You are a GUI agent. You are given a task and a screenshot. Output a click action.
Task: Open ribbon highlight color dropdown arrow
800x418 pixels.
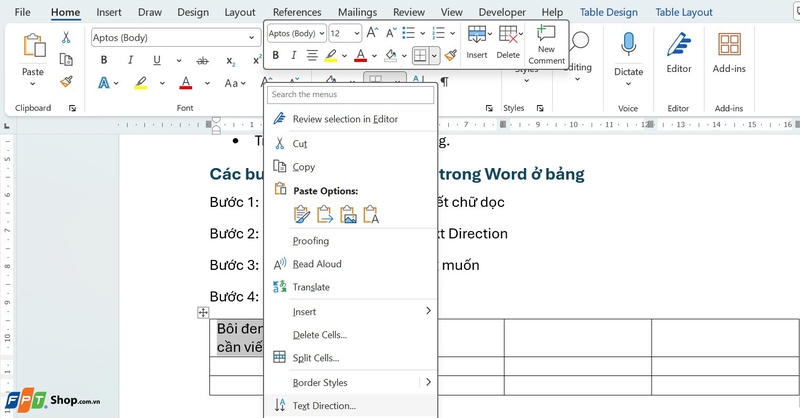tap(162, 83)
